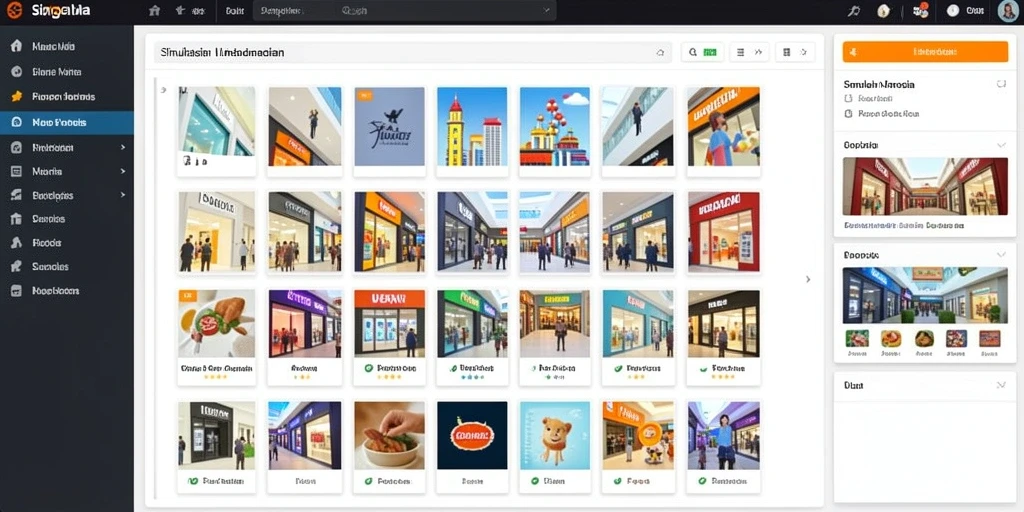This screenshot has height=512, width=1024.
Task: Click the green check badge under the green-sign shop thumbnail
Action: click(x=453, y=368)
